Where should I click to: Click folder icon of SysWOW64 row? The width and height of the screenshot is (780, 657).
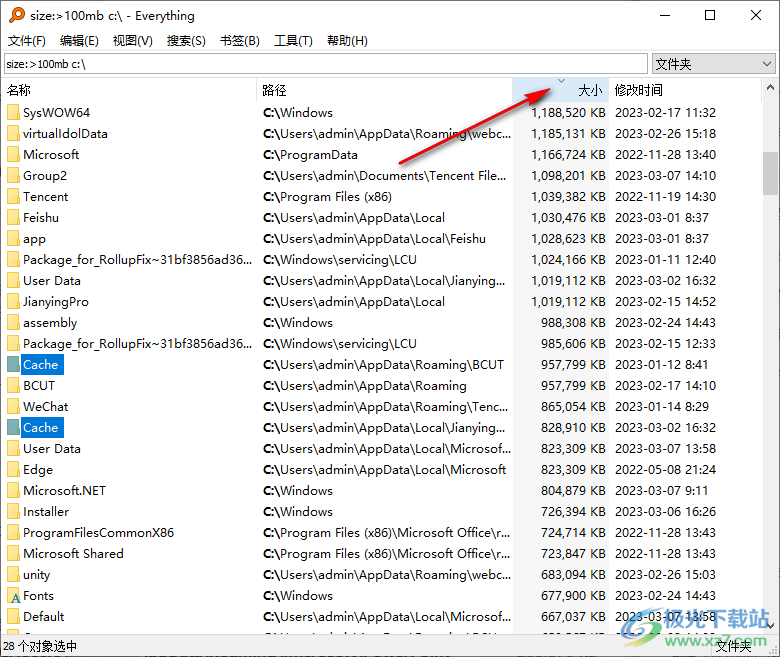(13, 112)
